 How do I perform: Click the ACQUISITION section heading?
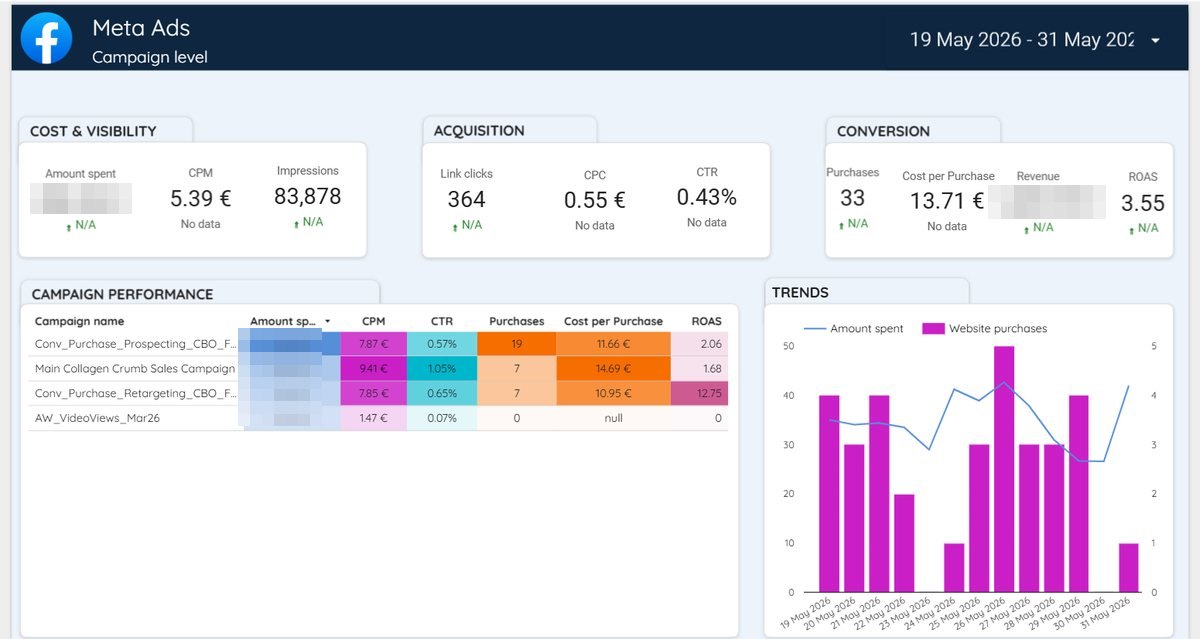[x=479, y=131]
